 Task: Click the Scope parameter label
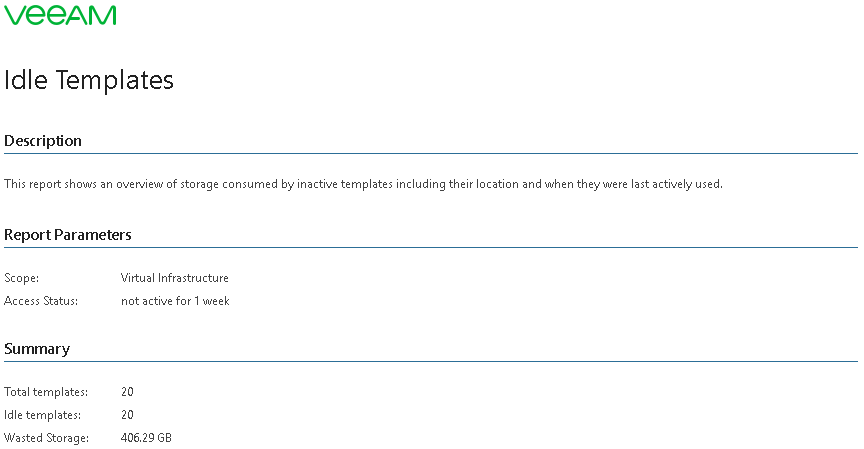click(x=21, y=278)
